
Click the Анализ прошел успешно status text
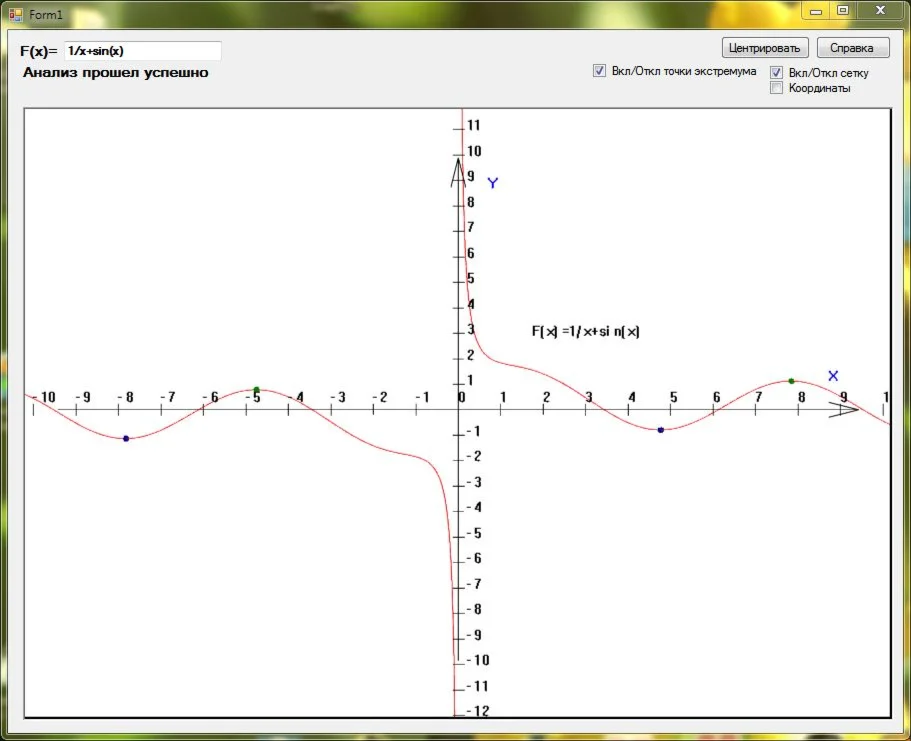click(x=116, y=73)
